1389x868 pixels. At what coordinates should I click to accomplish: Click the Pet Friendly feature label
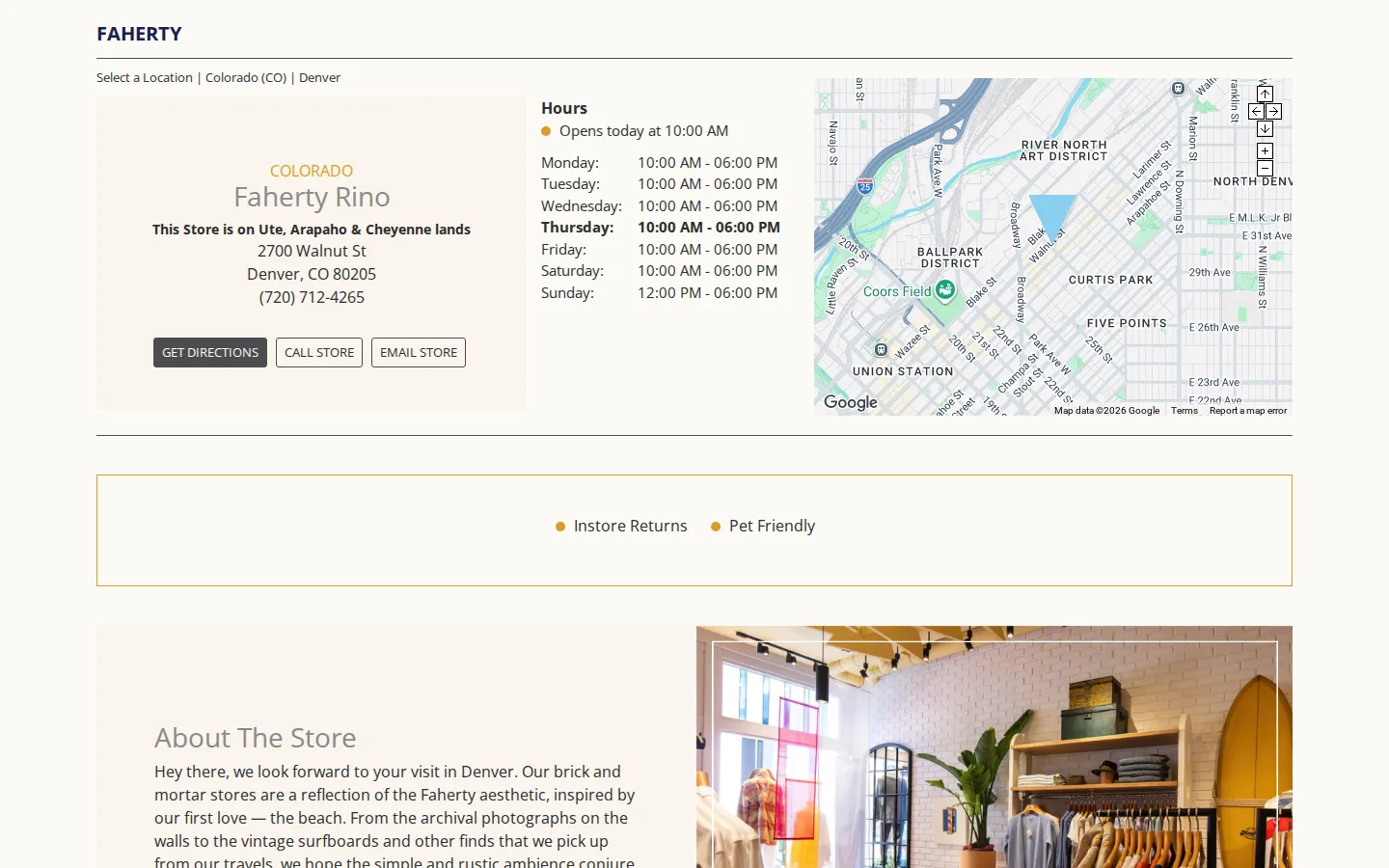tap(772, 526)
